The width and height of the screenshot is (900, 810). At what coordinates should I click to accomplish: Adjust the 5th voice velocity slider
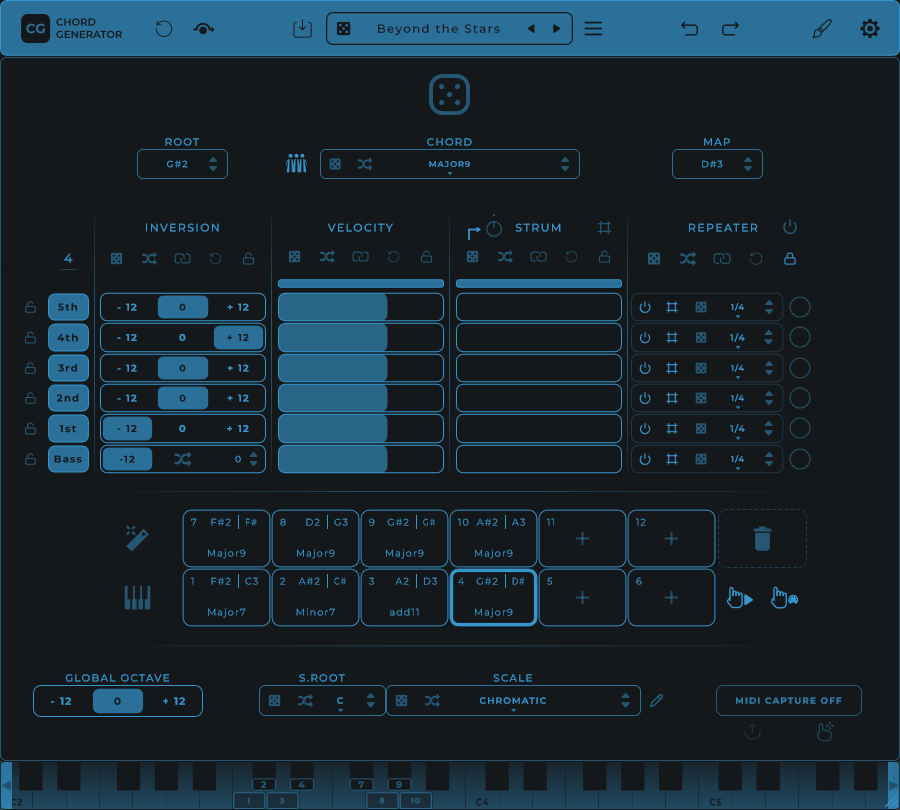click(x=360, y=307)
